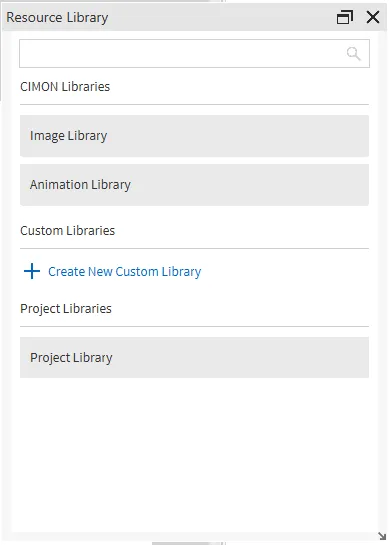Click the Project Libraries section heading

66,309
